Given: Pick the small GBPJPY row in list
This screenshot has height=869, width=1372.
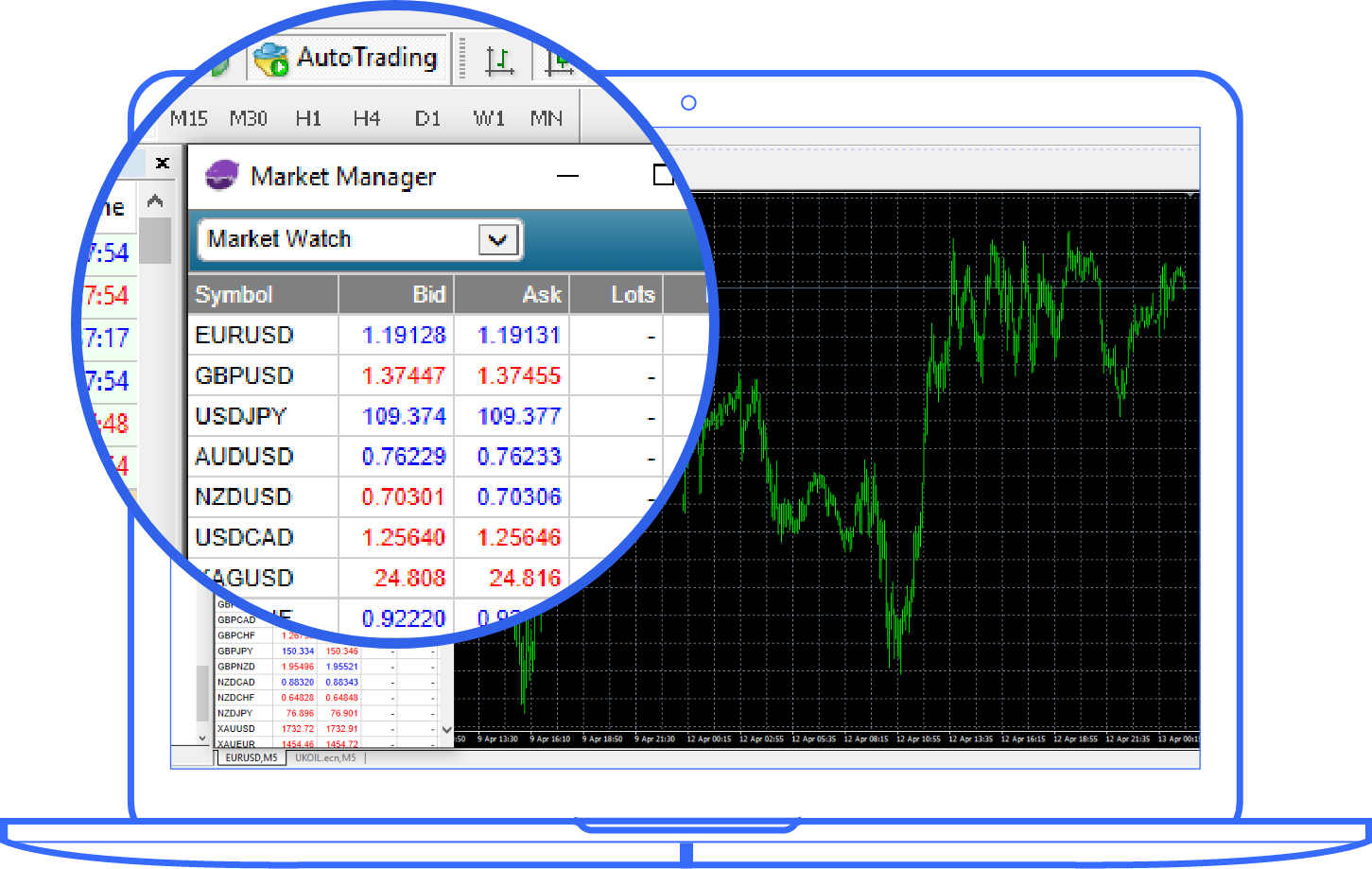Looking at the screenshot, I should pyautogui.click(x=235, y=652).
